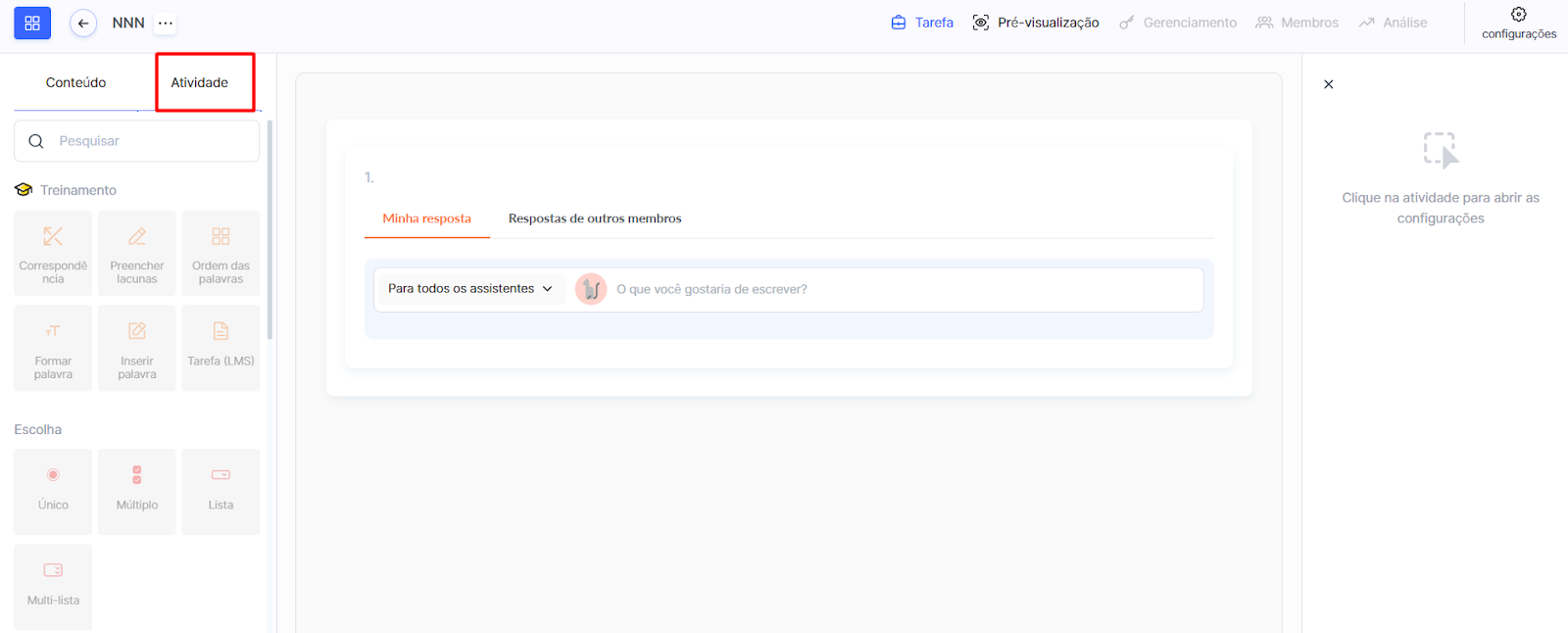Close the right settings panel

(x=1328, y=84)
